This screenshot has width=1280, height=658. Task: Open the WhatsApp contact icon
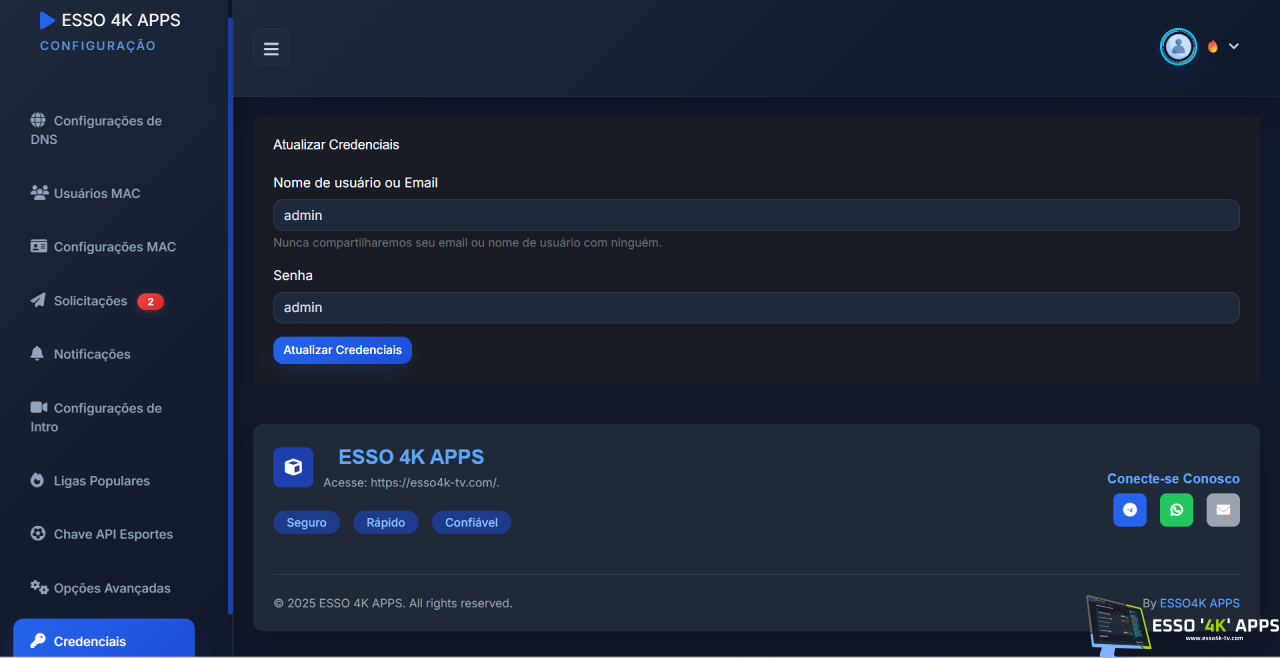(x=1176, y=510)
